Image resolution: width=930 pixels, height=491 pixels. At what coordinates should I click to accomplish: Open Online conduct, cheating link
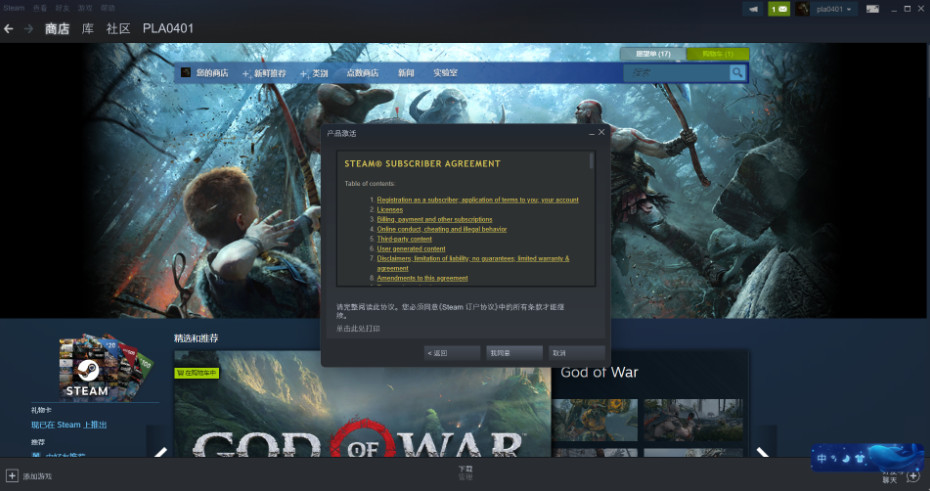coord(442,229)
